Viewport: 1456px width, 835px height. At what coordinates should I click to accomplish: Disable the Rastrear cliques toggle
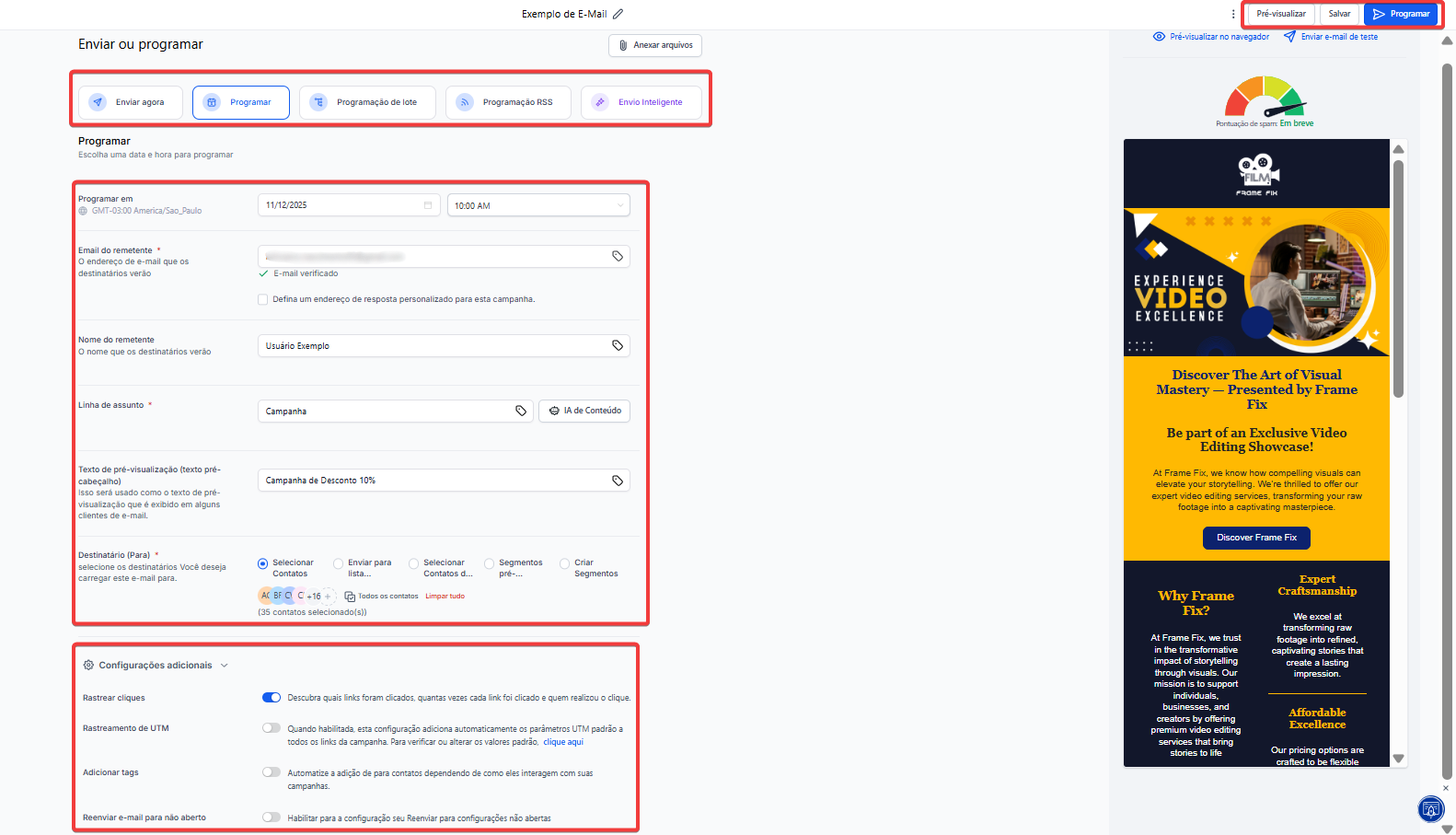point(272,698)
